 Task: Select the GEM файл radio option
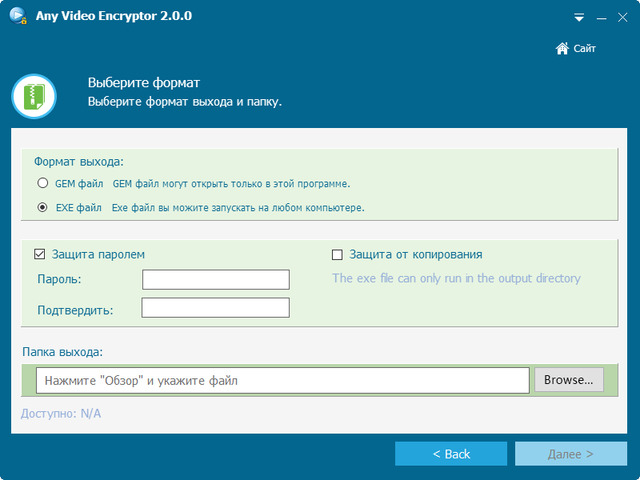[x=42, y=184]
